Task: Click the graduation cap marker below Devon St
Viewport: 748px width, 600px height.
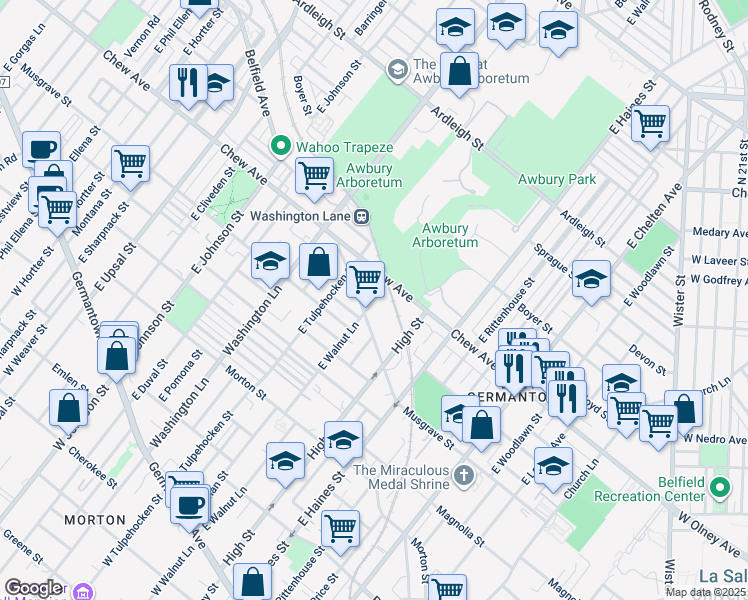Action: [621, 382]
